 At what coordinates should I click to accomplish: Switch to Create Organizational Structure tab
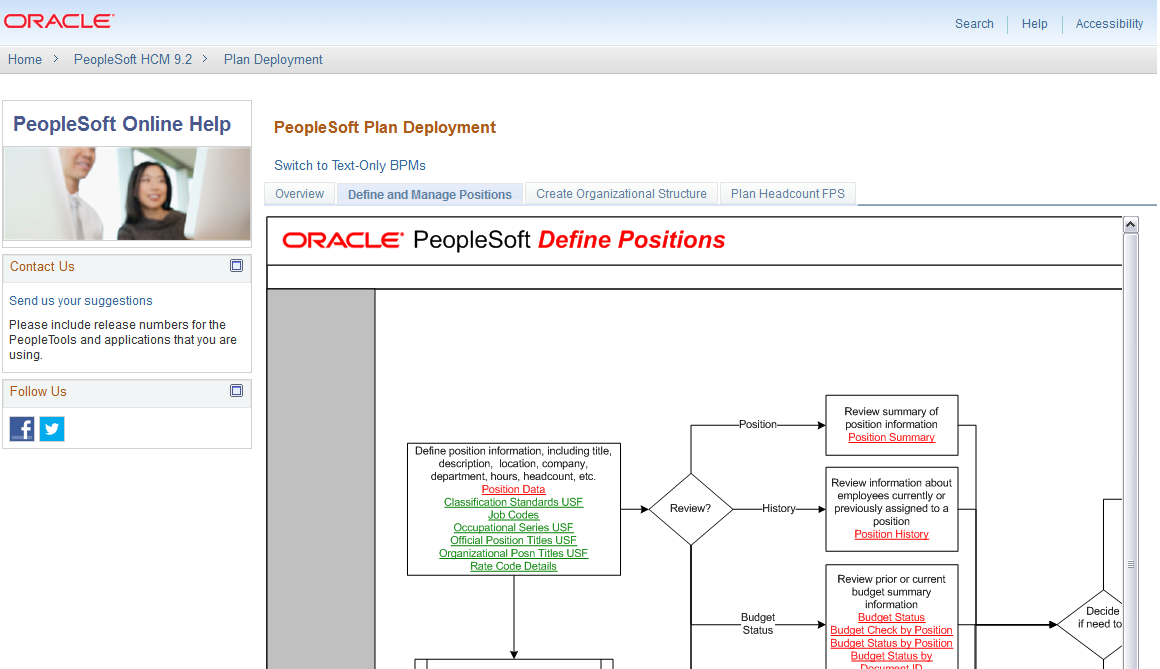click(x=621, y=194)
